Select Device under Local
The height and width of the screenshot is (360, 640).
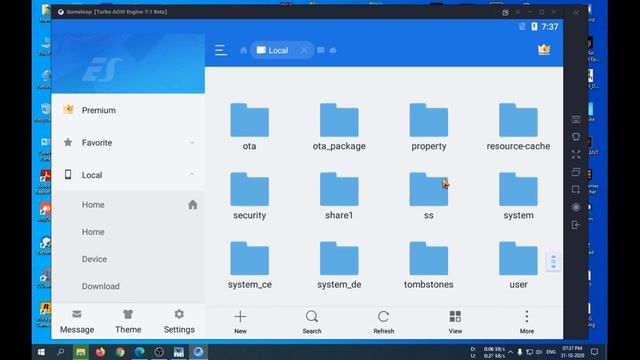pyautogui.click(x=128, y=259)
